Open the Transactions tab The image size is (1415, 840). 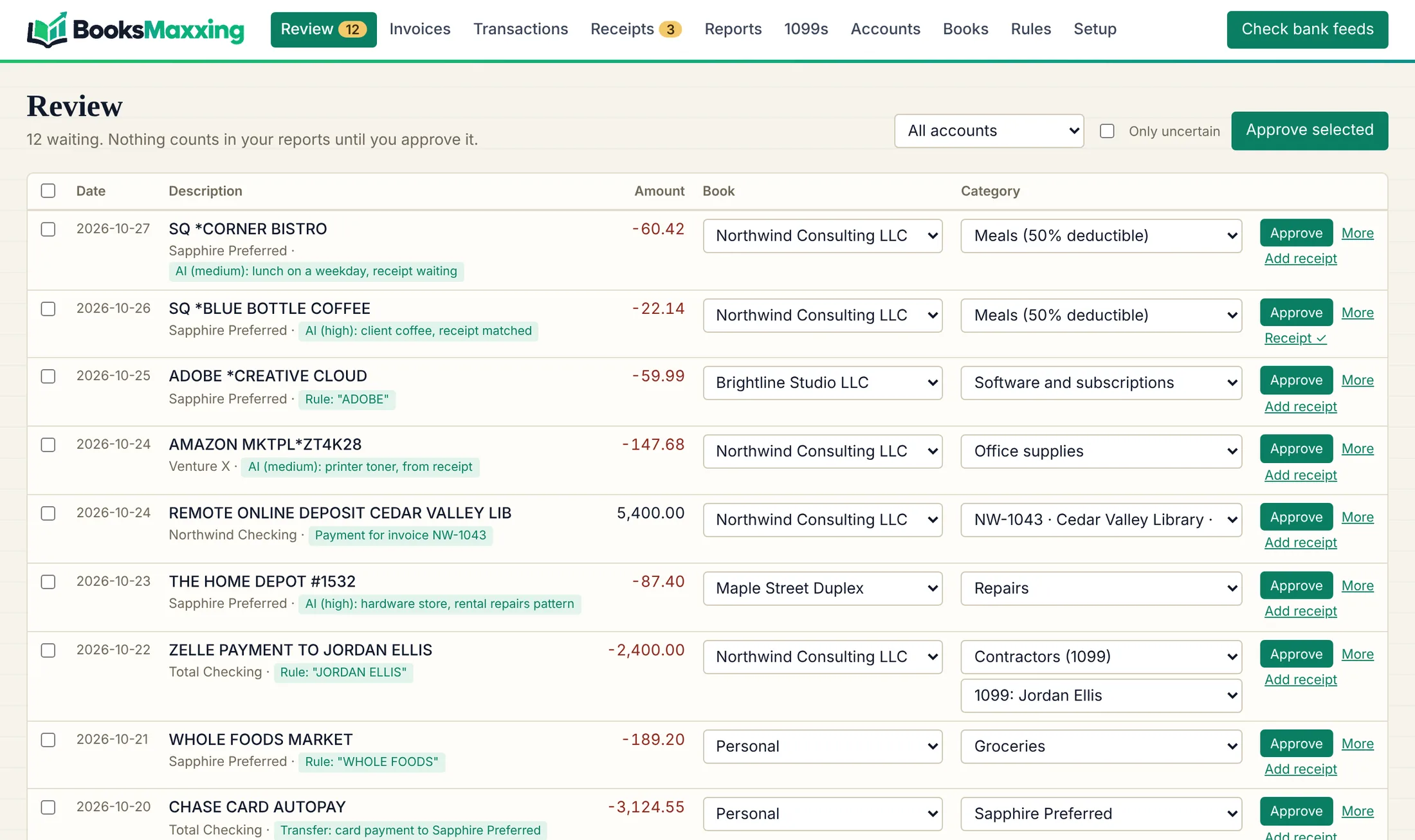[521, 30]
